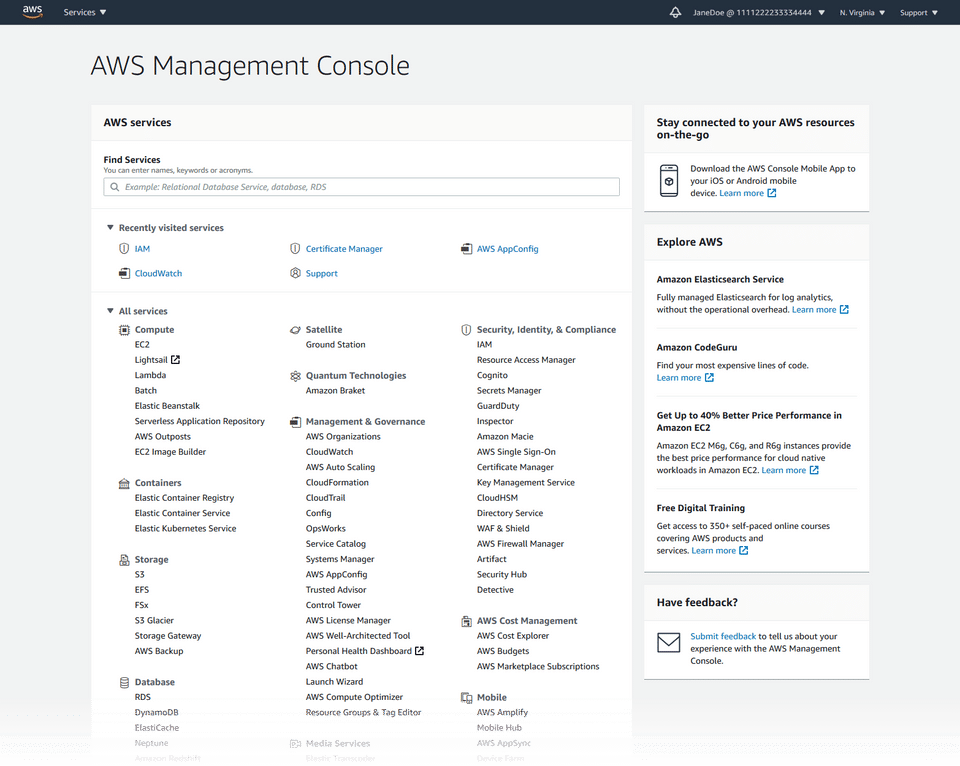
Task: Open Secrets Manager service
Action: [x=509, y=391]
